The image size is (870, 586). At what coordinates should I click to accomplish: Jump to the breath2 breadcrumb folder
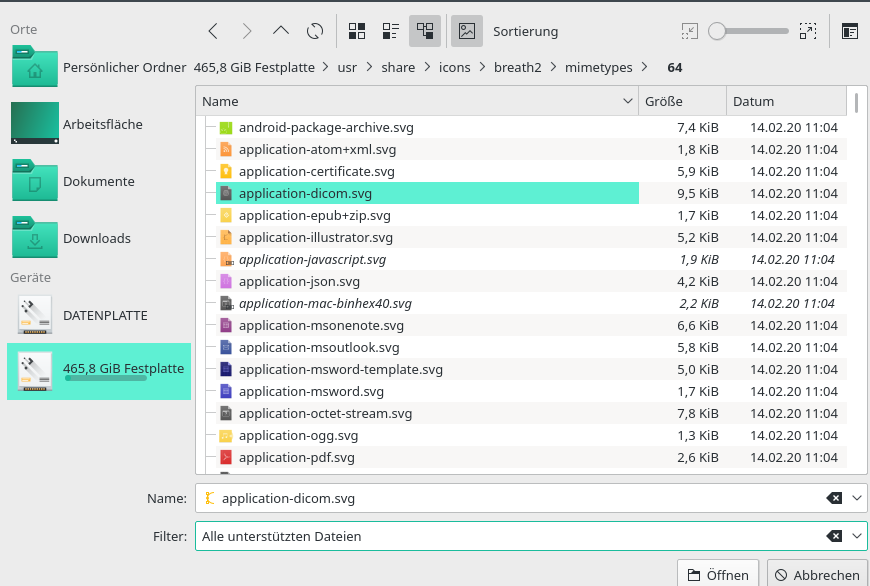point(517,68)
